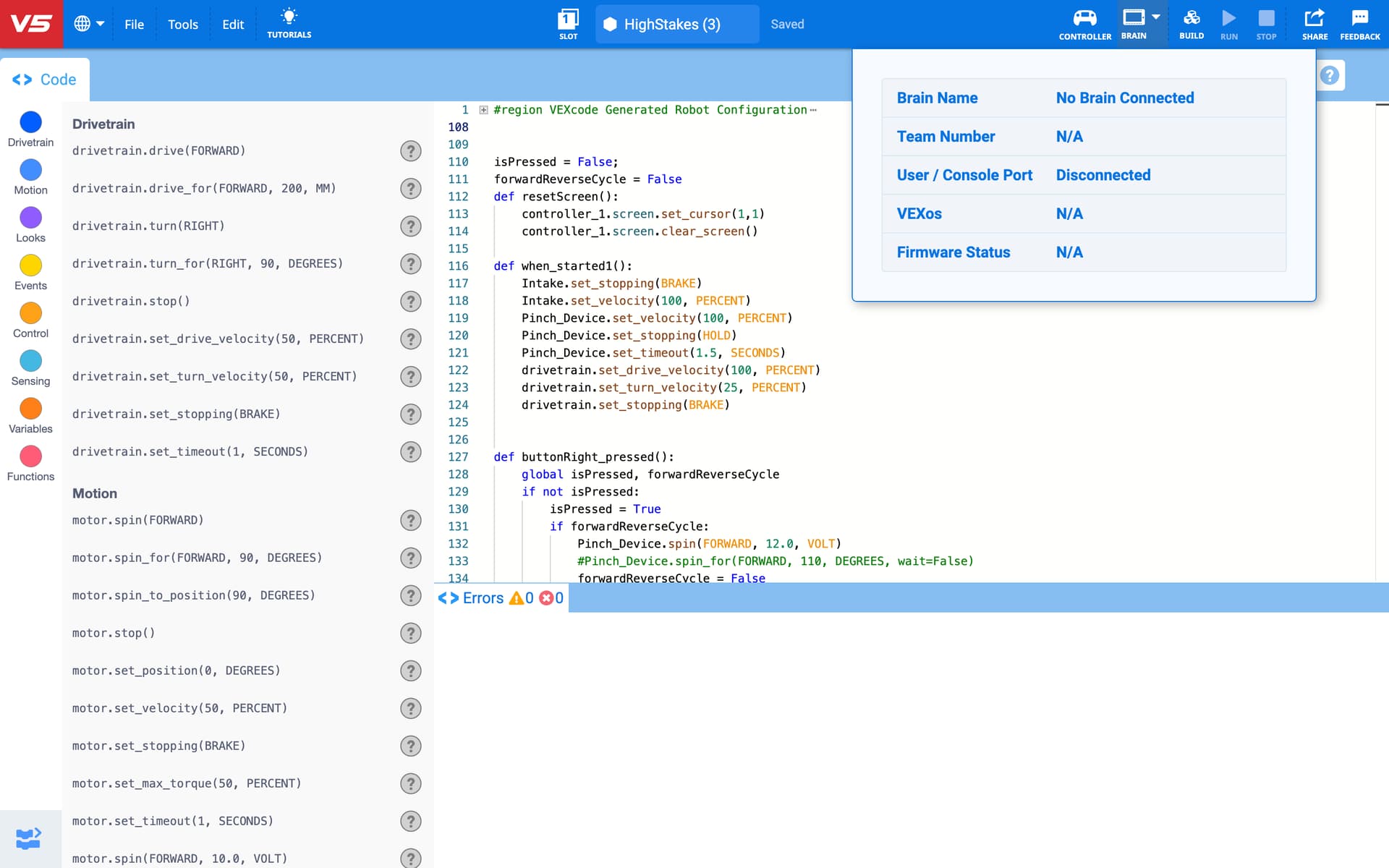This screenshot has height=868, width=1389.
Task: Click the block-switch icon at bottom left
Action: [x=29, y=839]
